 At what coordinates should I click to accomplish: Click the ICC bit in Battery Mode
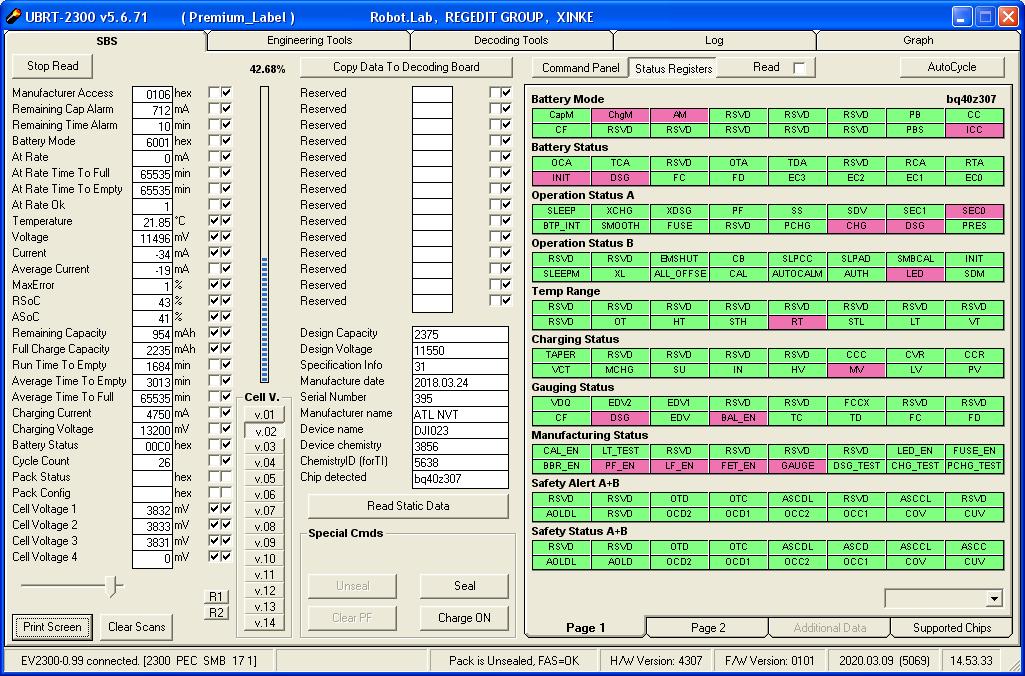click(974, 130)
